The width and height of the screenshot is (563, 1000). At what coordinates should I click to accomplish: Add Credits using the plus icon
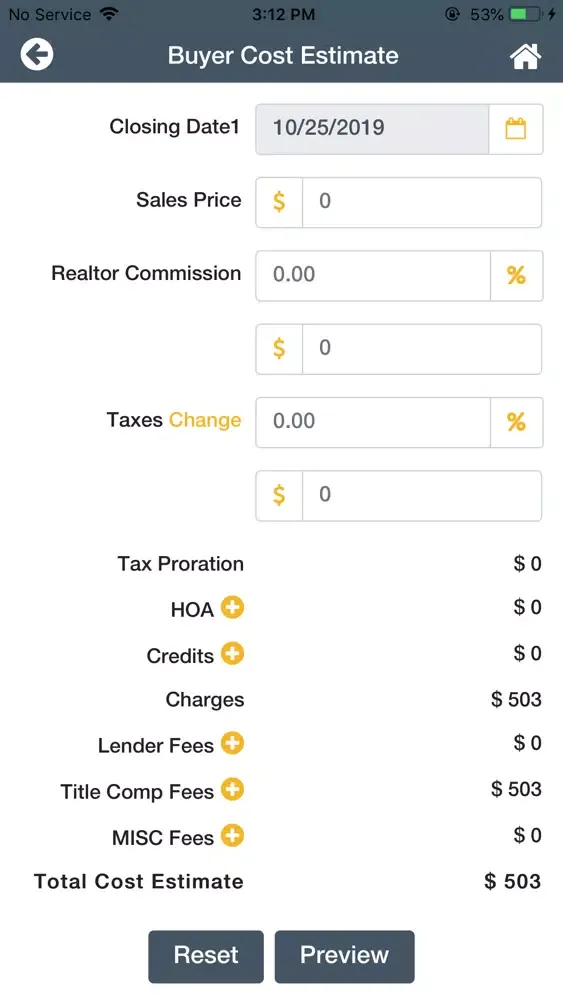pyautogui.click(x=233, y=654)
